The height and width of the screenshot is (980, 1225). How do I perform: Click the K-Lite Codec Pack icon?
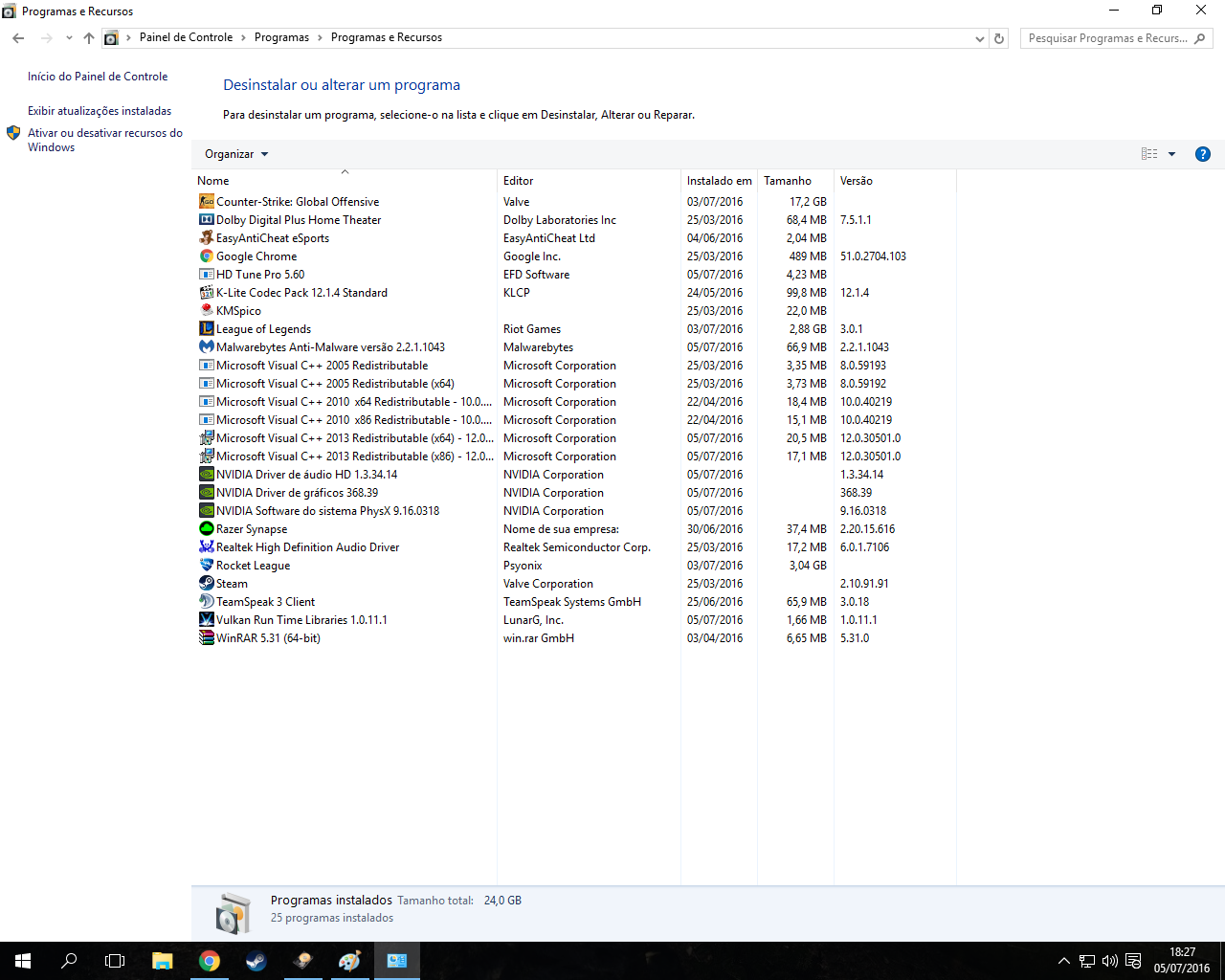click(206, 293)
